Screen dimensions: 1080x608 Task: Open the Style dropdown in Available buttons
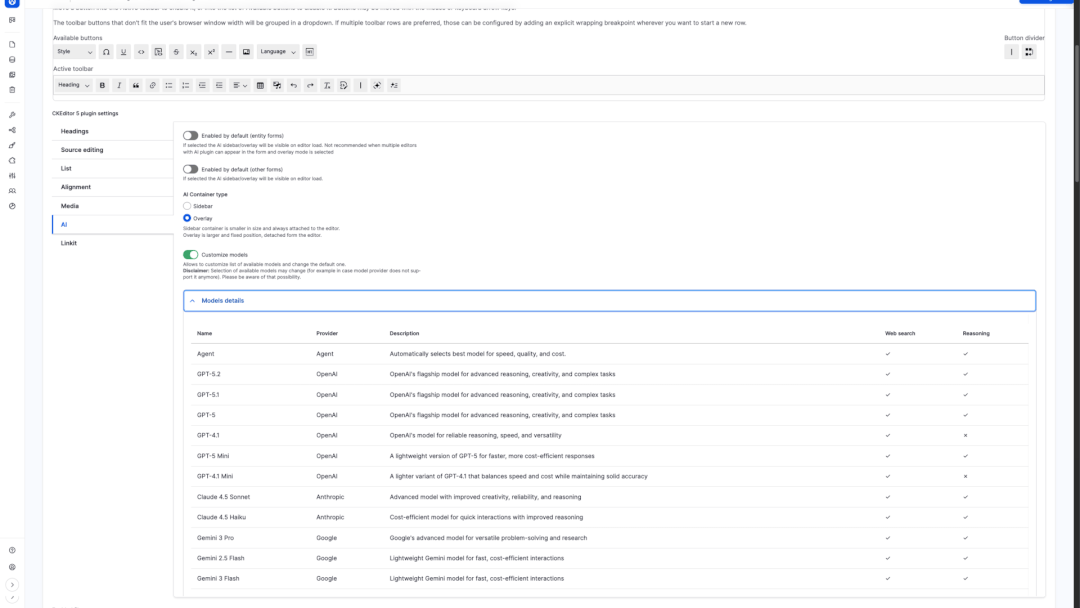74,52
